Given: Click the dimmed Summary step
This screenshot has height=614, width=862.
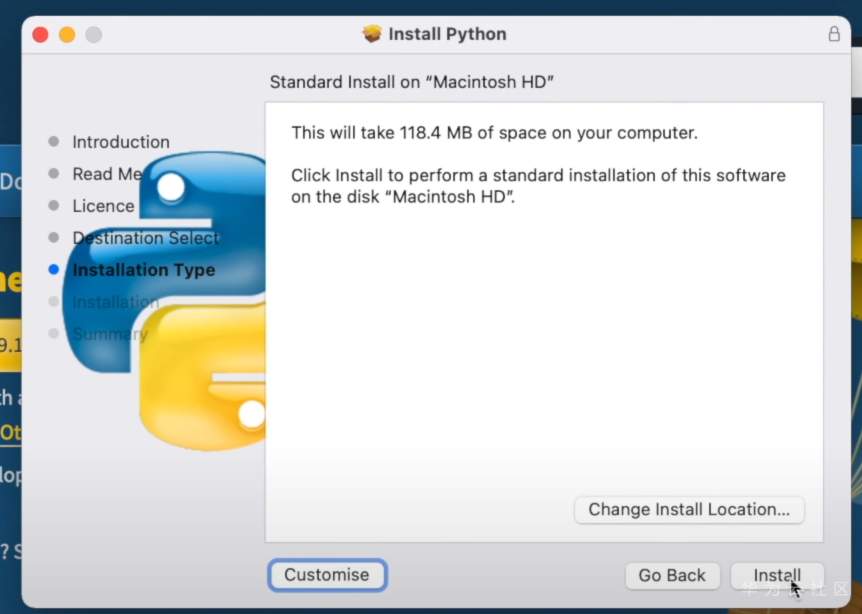Looking at the screenshot, I should 109,334.
